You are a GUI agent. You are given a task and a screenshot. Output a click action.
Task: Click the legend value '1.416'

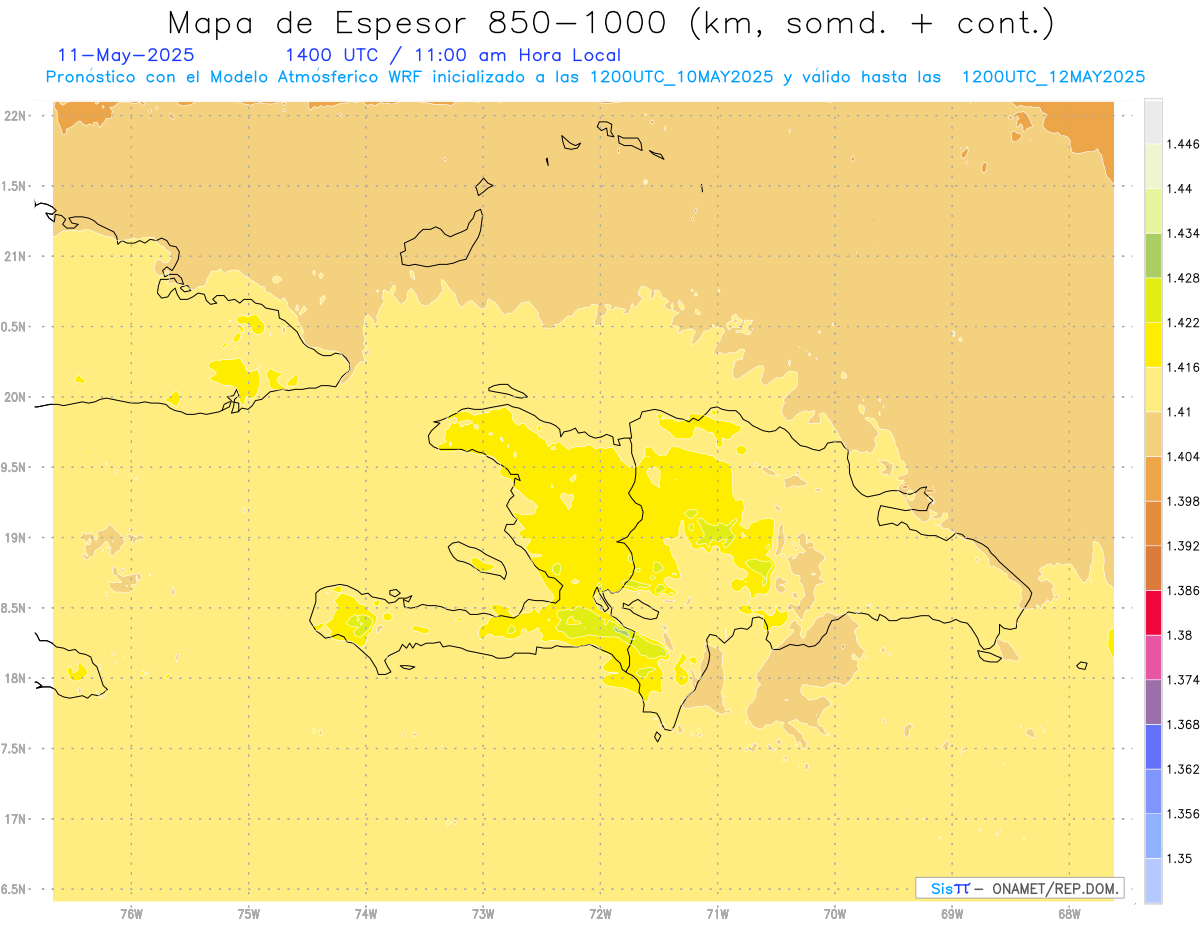click(x=1184, y=367)
